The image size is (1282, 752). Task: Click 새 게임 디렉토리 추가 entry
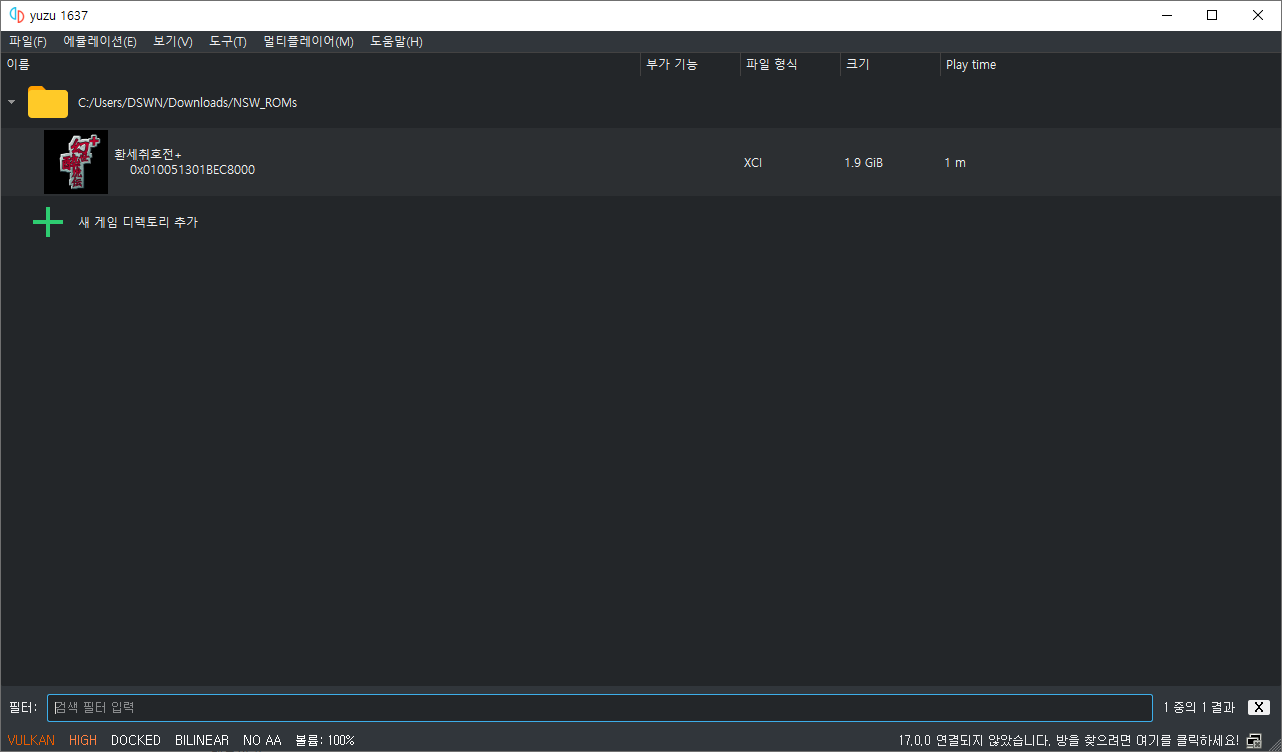(138, 222)
